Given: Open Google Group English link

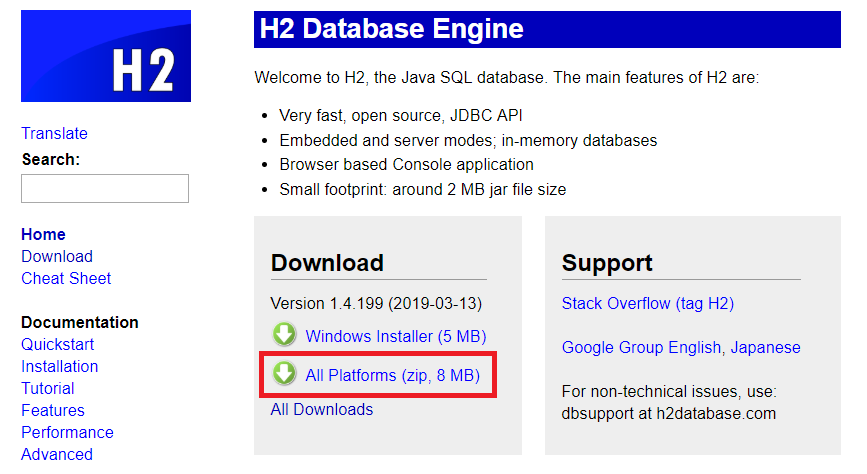Looking at the screenshot, I should 641,347.
